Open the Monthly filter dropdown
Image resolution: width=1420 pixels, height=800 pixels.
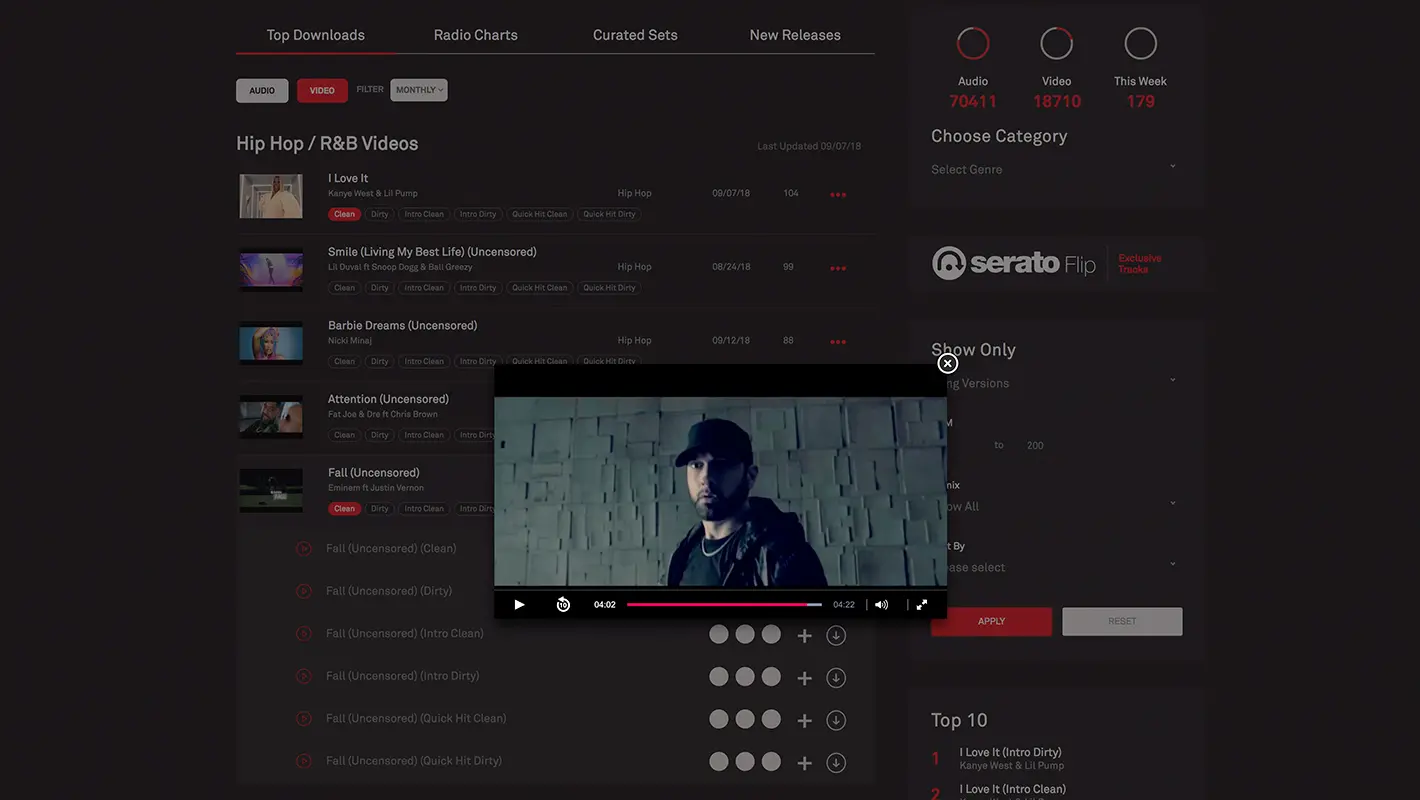419,91
